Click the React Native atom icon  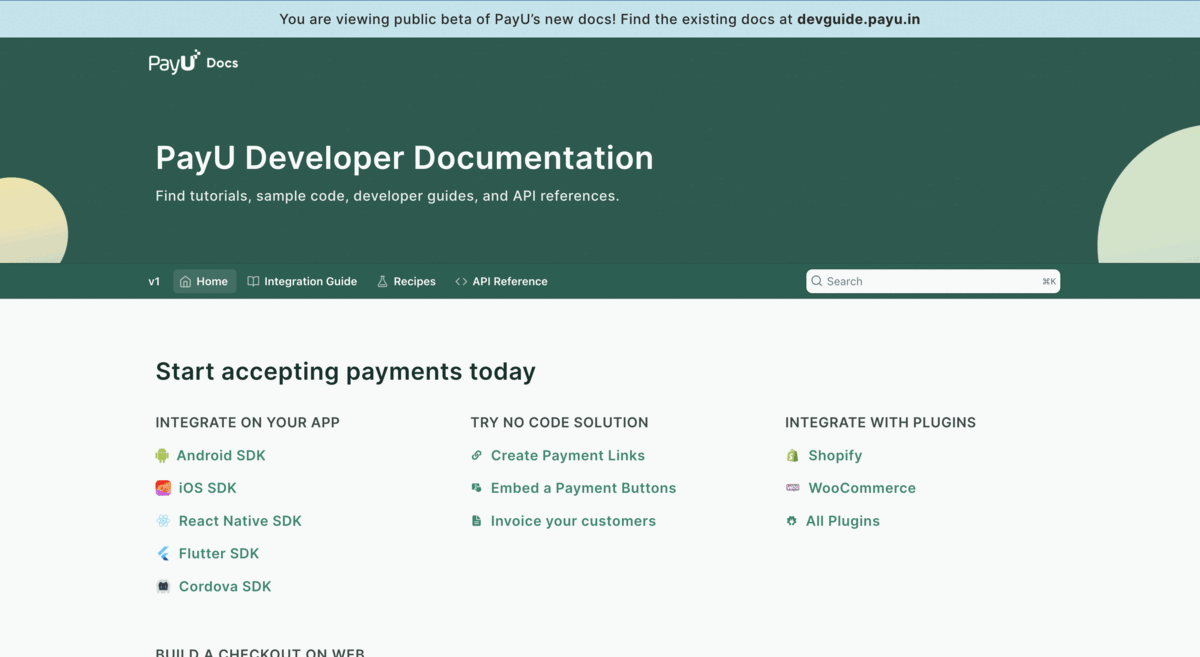[163, 521]
